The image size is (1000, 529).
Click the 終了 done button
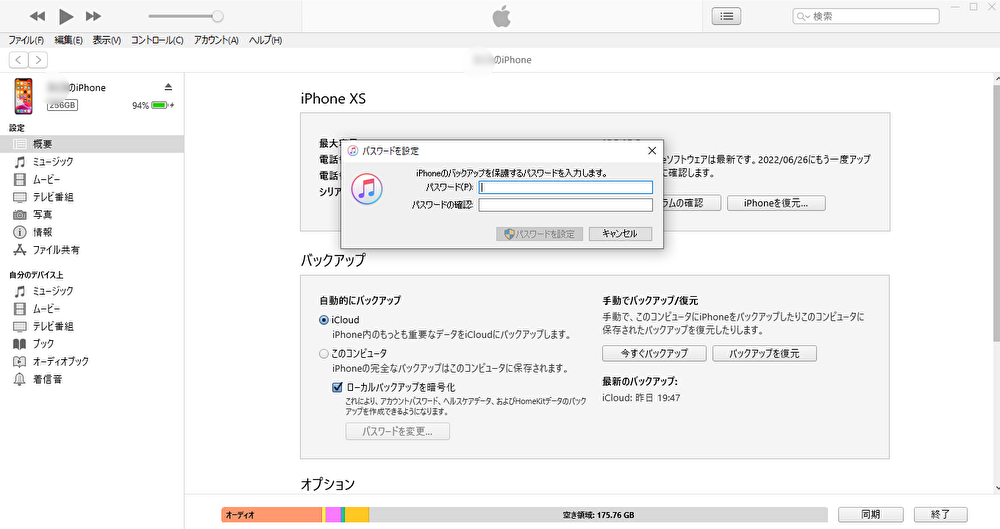[x=941, y=514]
